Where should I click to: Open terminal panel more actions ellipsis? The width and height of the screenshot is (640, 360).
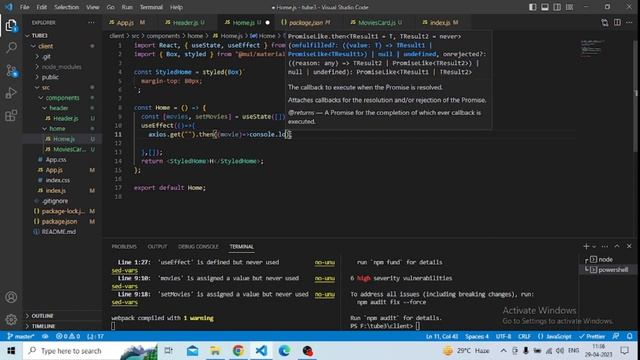click(x=604, y=246)
